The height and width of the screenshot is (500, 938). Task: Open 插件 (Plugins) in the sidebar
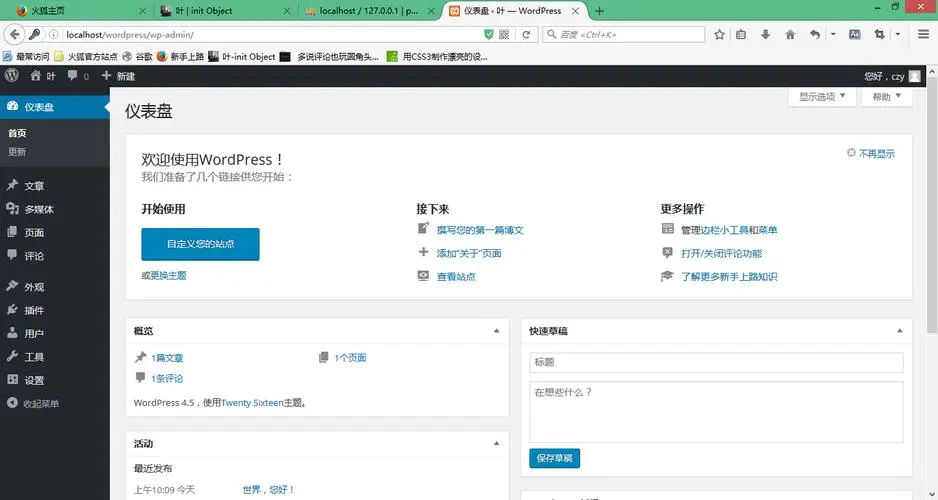[x=34, y=310]
